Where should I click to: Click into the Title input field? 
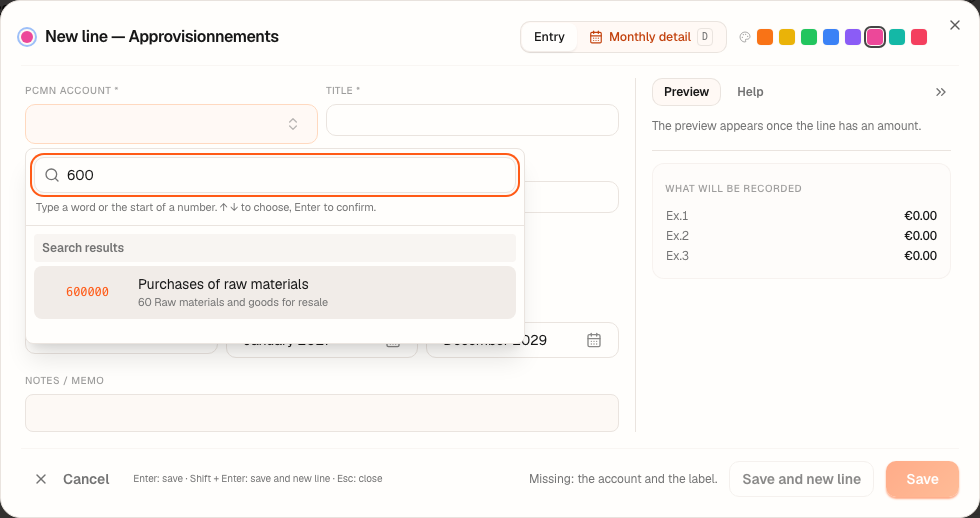[472, 120]
